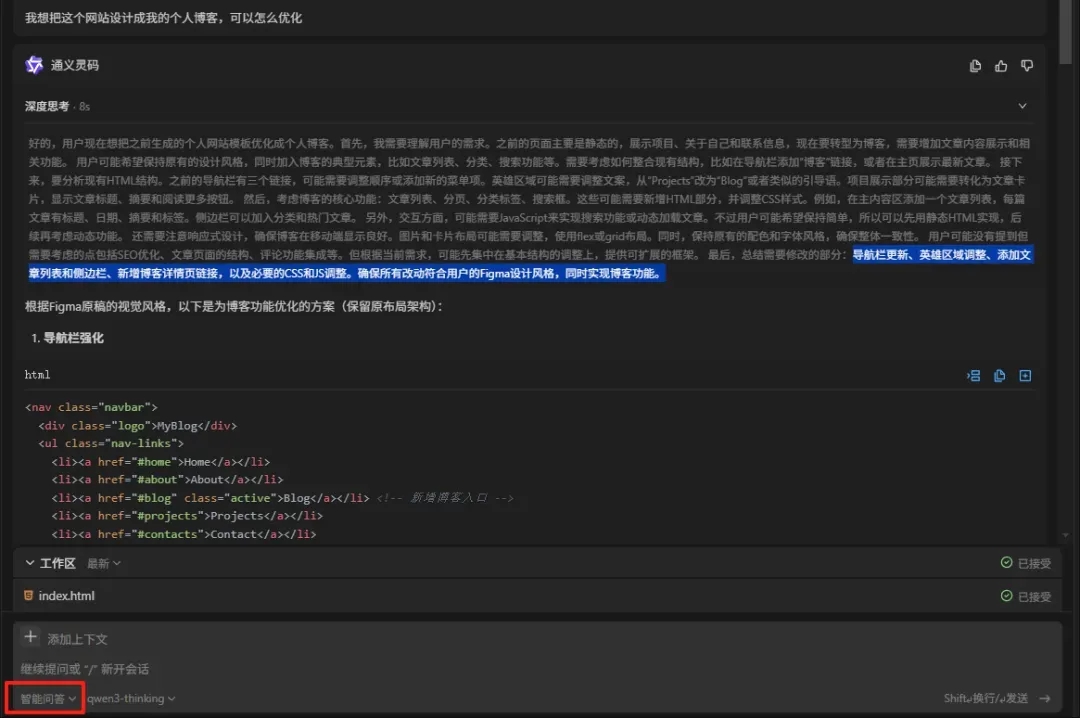Focus the 继续提问 input field
This screenshot has height=718, width=1080.
[x=537, y=669]
